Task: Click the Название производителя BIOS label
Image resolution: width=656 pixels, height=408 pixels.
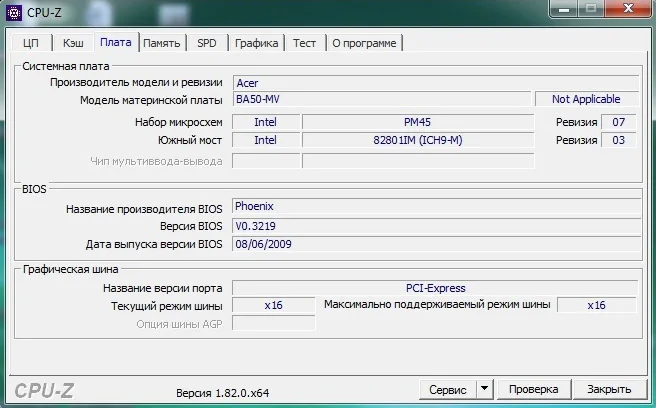Action: click(x=144, y=209)
